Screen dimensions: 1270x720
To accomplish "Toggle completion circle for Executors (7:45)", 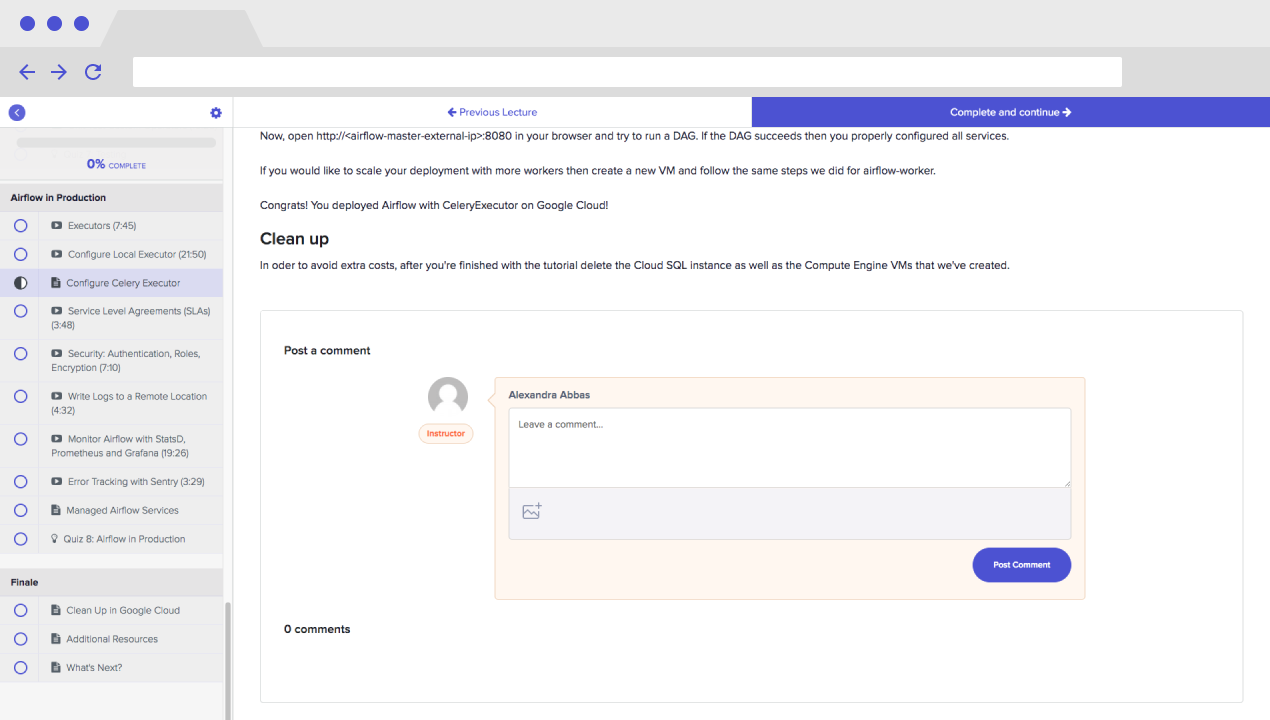I will 21,226.
